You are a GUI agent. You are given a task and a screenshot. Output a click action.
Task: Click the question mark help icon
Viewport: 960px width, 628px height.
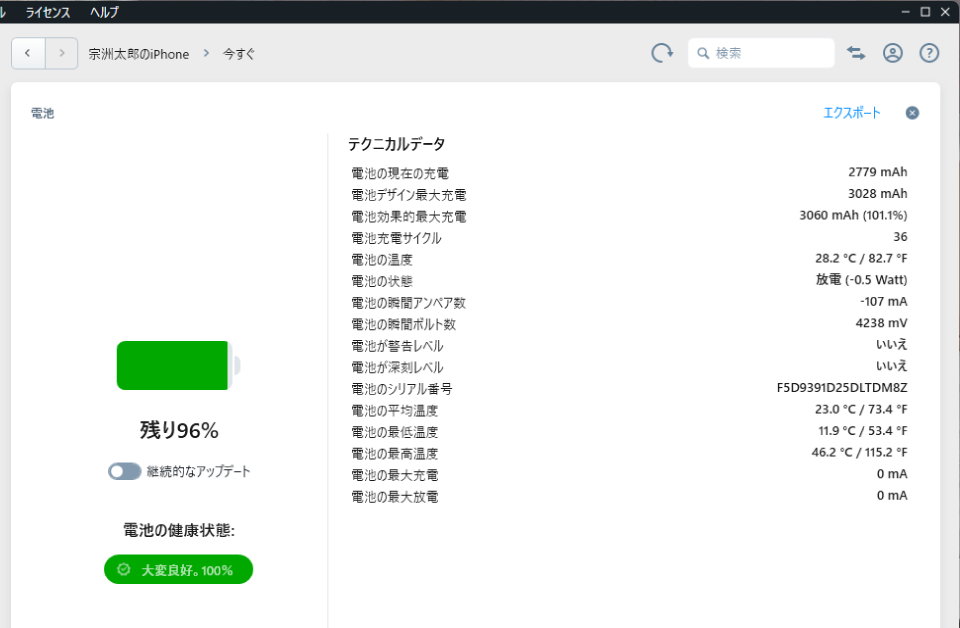click(x=929, y=53)
